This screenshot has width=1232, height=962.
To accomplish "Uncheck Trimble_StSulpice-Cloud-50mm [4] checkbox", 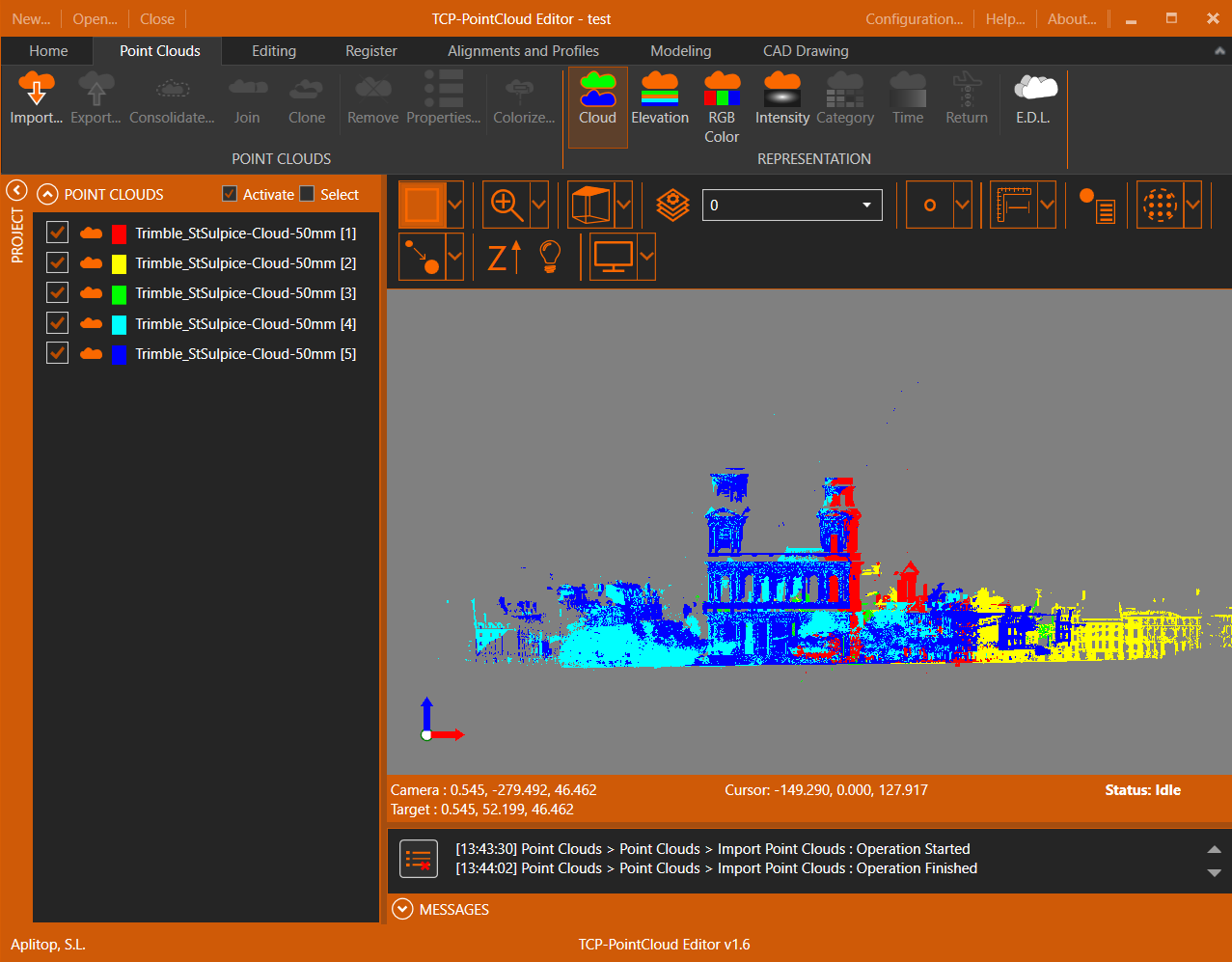I will (58, 323).
